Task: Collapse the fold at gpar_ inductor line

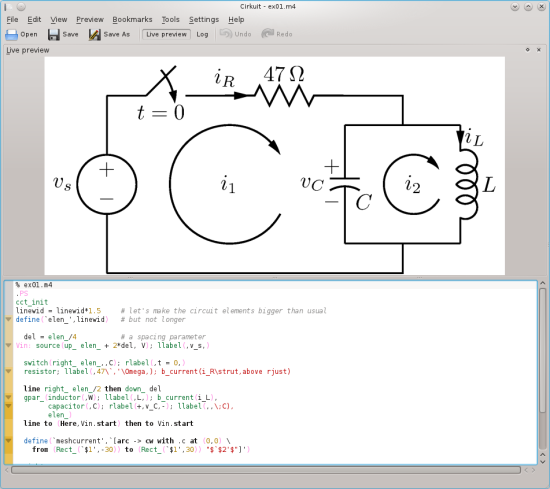Action: (x=8, y=397)
